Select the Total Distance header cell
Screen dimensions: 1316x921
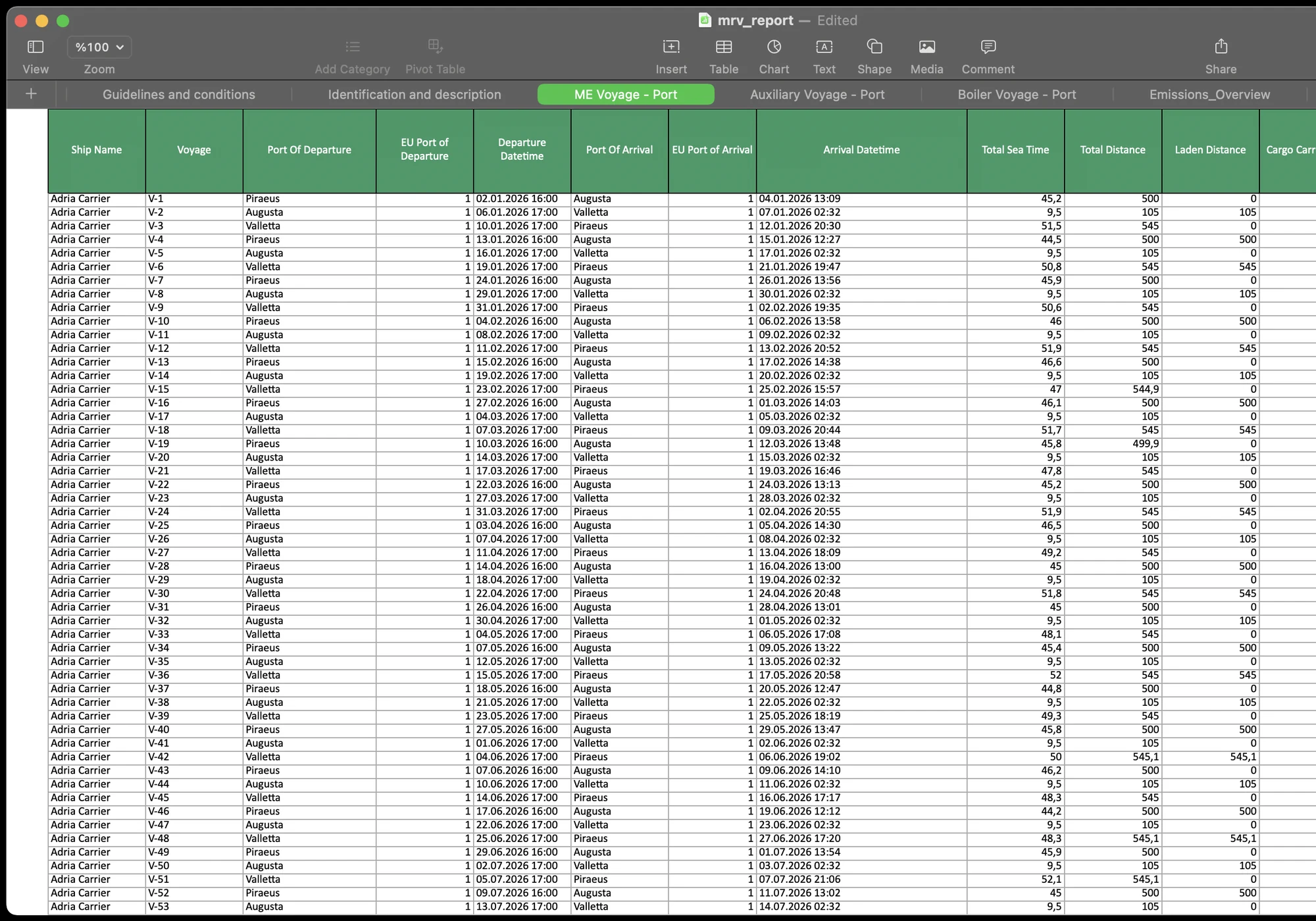(x=1113, y=151)
